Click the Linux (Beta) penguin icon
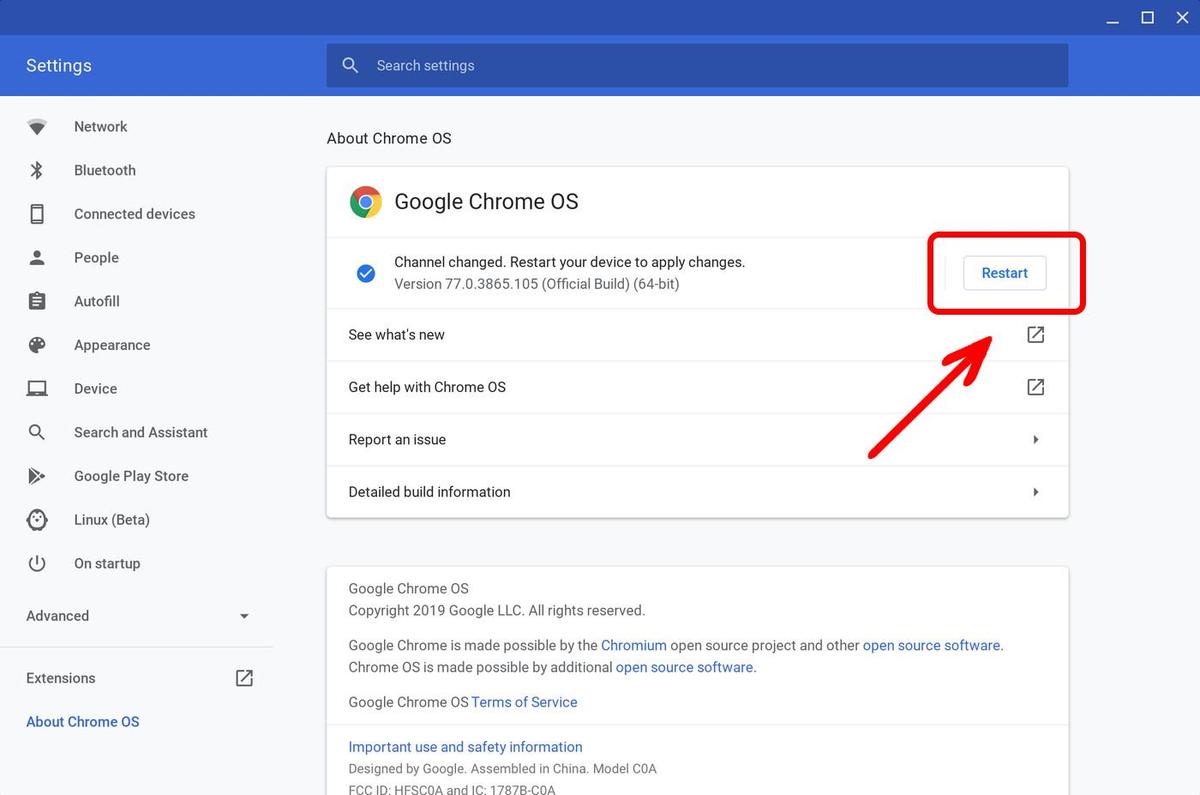This screenshot has height=795, width=1200. (37, 520)
